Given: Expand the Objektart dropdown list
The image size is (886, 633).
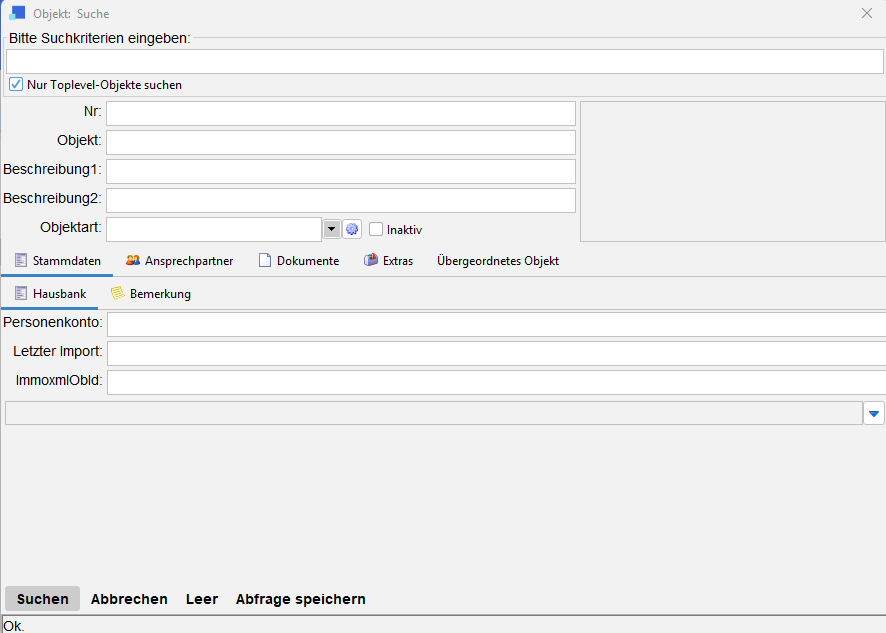Looking at the screenshot, I should coord(332,229).
